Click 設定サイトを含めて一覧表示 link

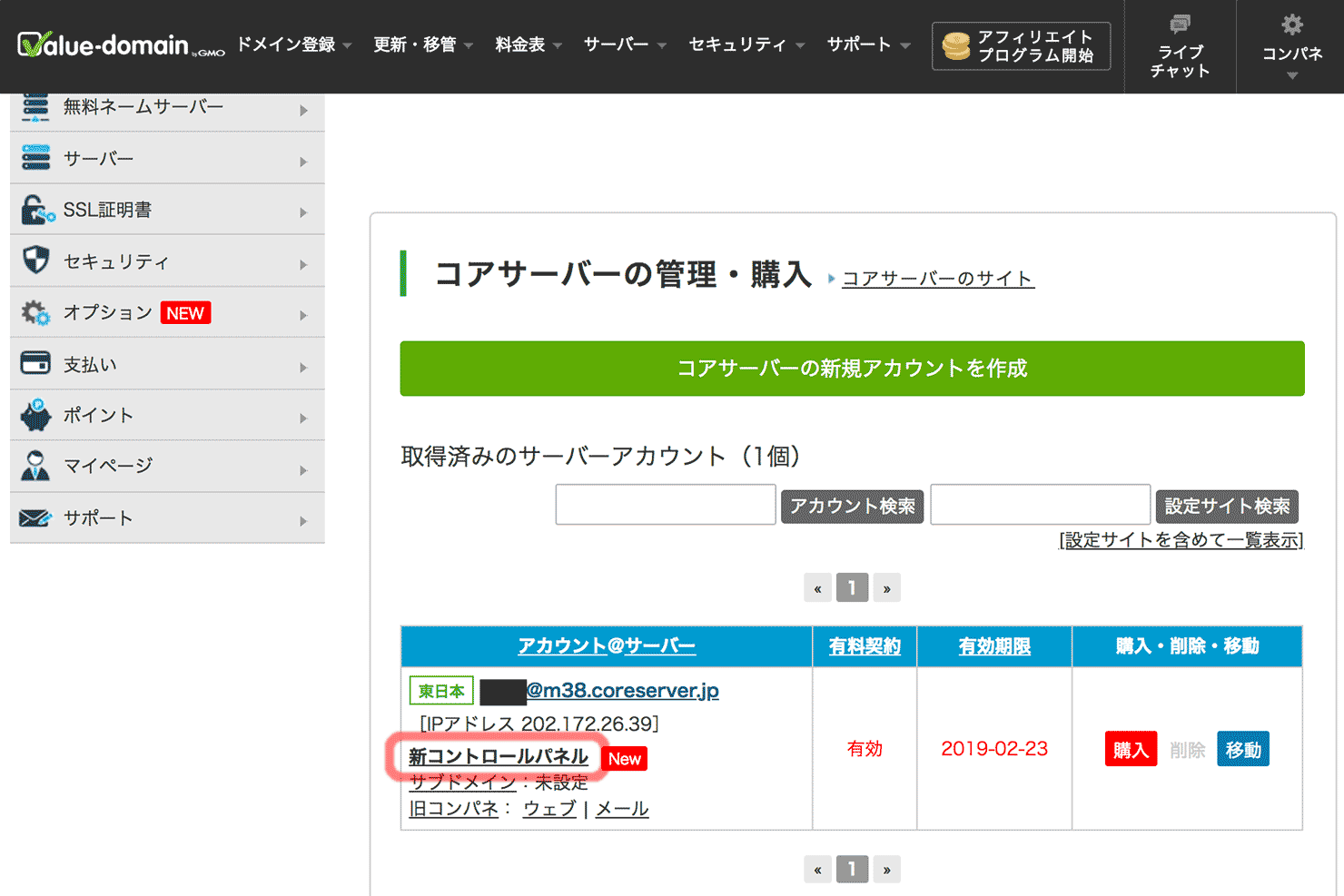[1181, 540]
